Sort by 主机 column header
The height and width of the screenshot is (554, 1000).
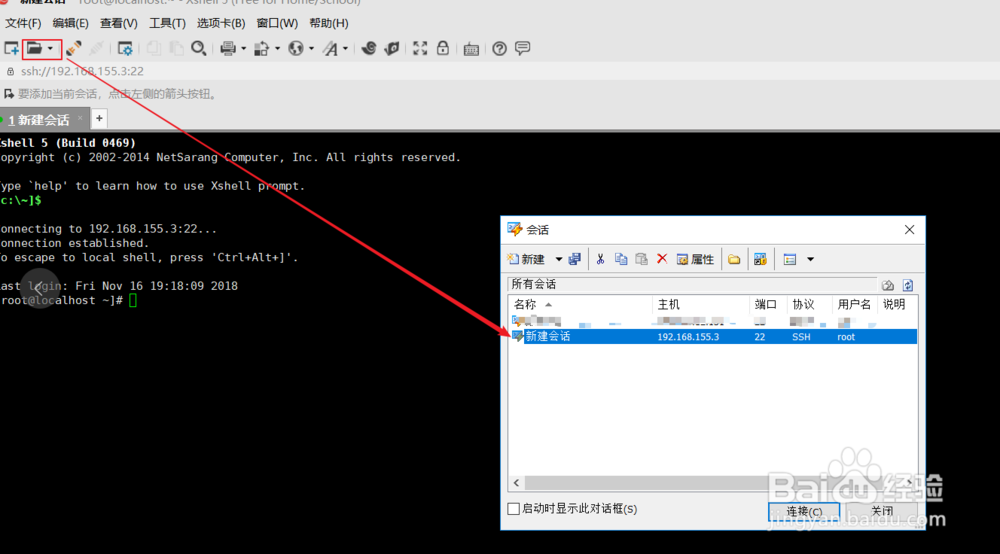[700, 305]
